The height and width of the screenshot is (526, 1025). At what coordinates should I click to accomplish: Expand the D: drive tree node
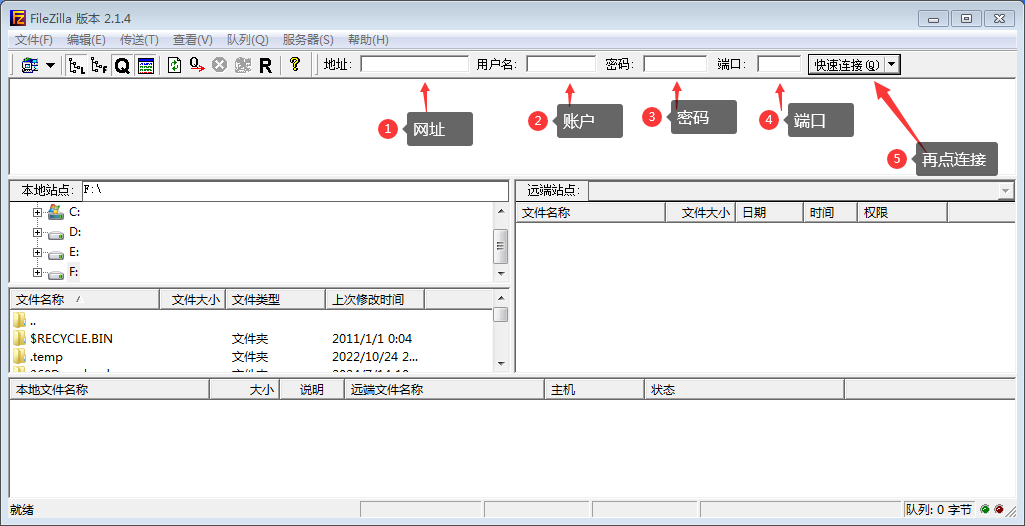(37, 232)
